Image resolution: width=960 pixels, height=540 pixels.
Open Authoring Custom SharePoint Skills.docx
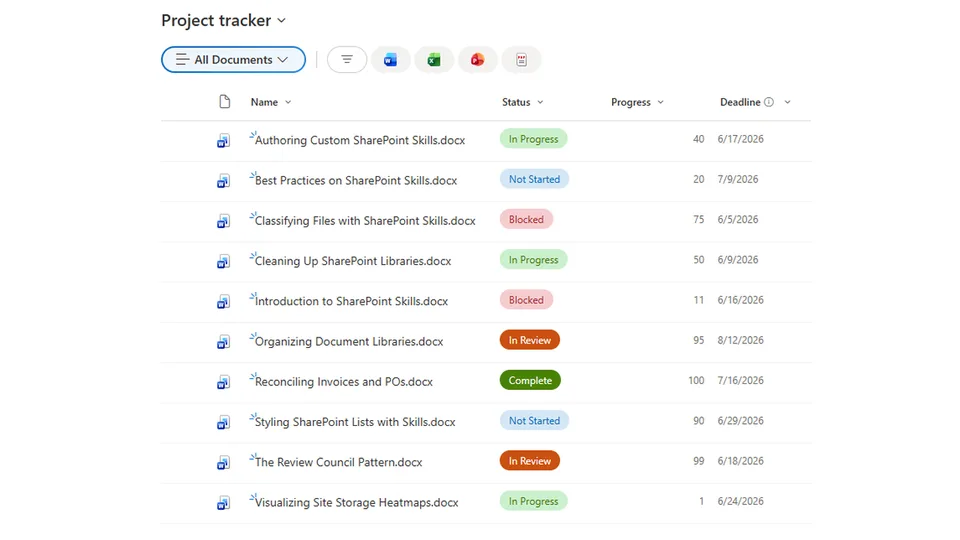360,140
